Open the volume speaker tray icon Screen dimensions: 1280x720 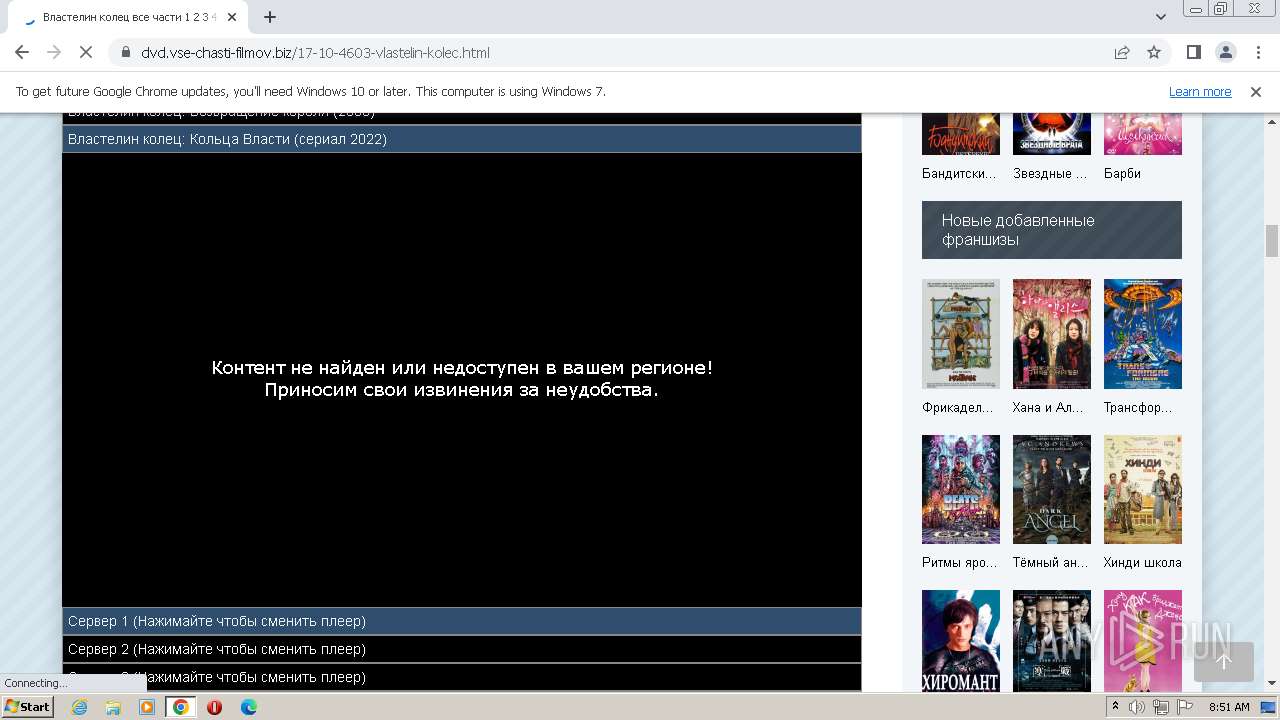pyautogui.click(x=1137, y=707)
